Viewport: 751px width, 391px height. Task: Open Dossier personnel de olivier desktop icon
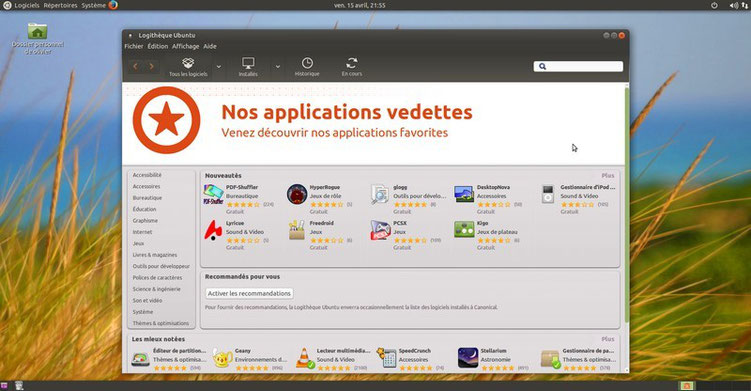click(37, 38)
